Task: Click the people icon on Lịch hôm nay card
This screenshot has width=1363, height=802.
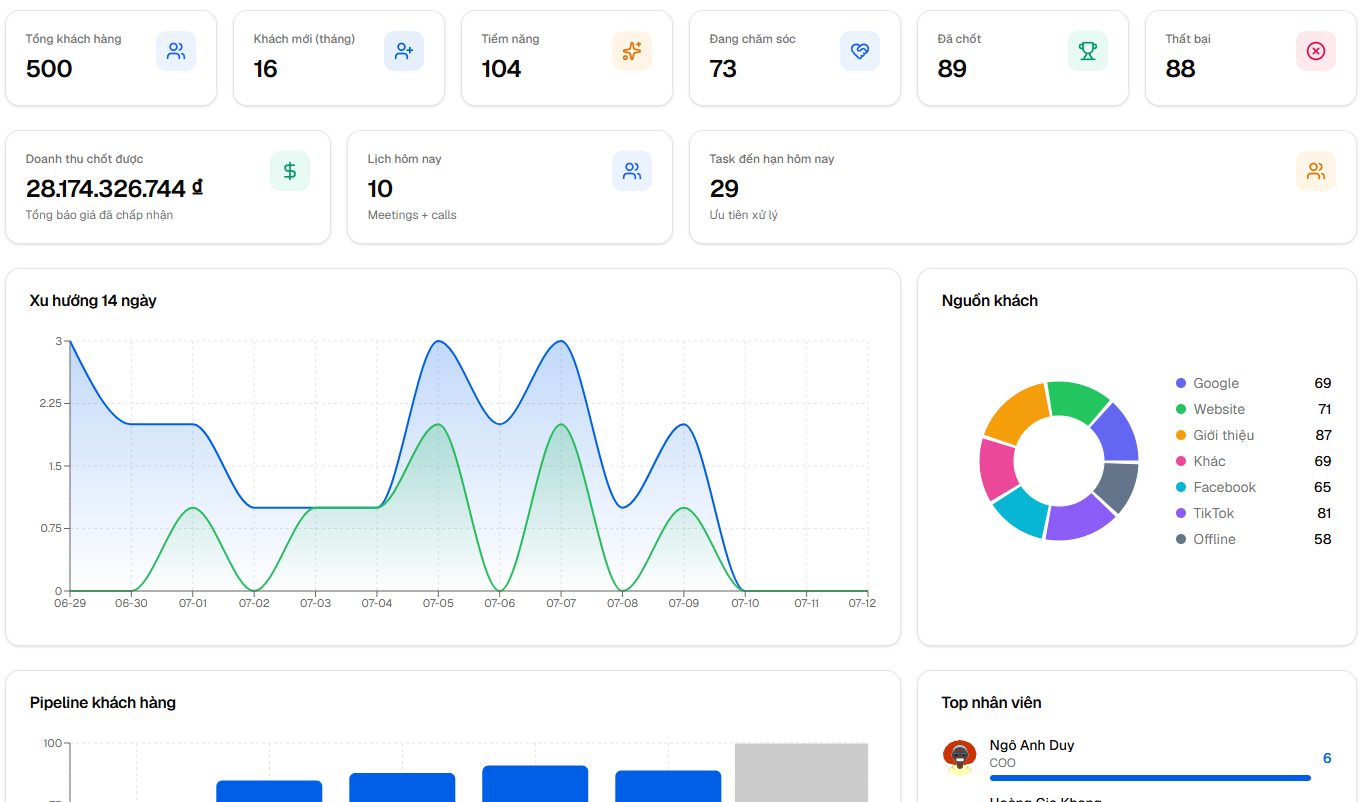Action: click(x=632, y=171)
